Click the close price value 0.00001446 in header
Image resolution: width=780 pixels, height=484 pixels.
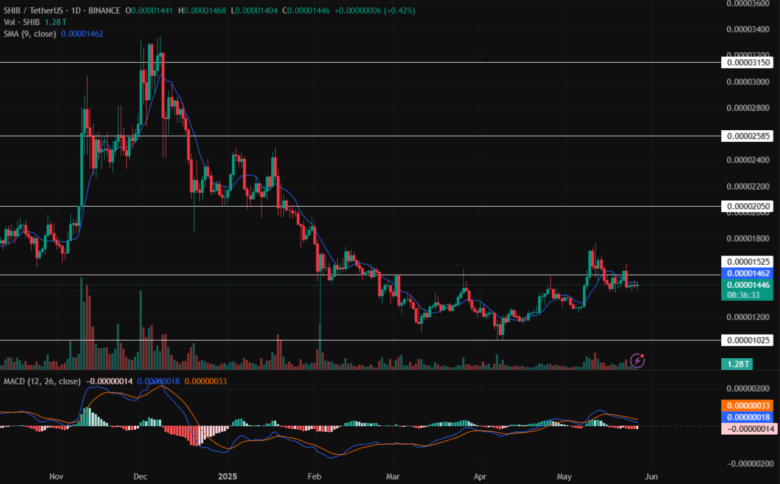click(x=306, y=10)
